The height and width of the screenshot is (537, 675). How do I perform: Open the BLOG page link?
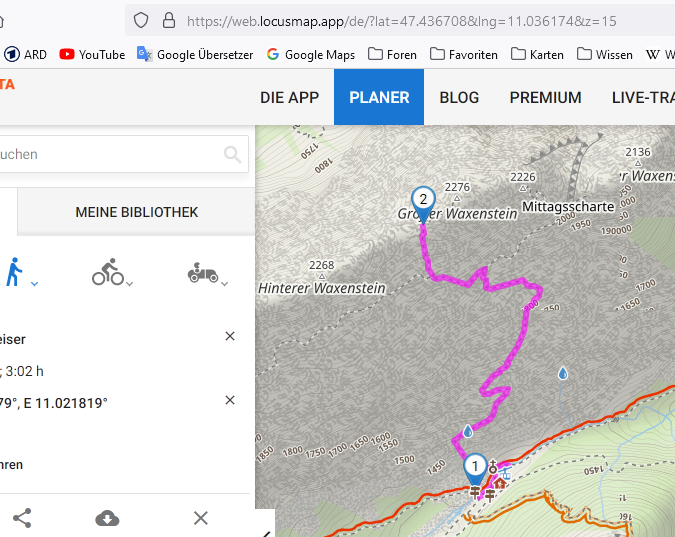tap(459, 97)
